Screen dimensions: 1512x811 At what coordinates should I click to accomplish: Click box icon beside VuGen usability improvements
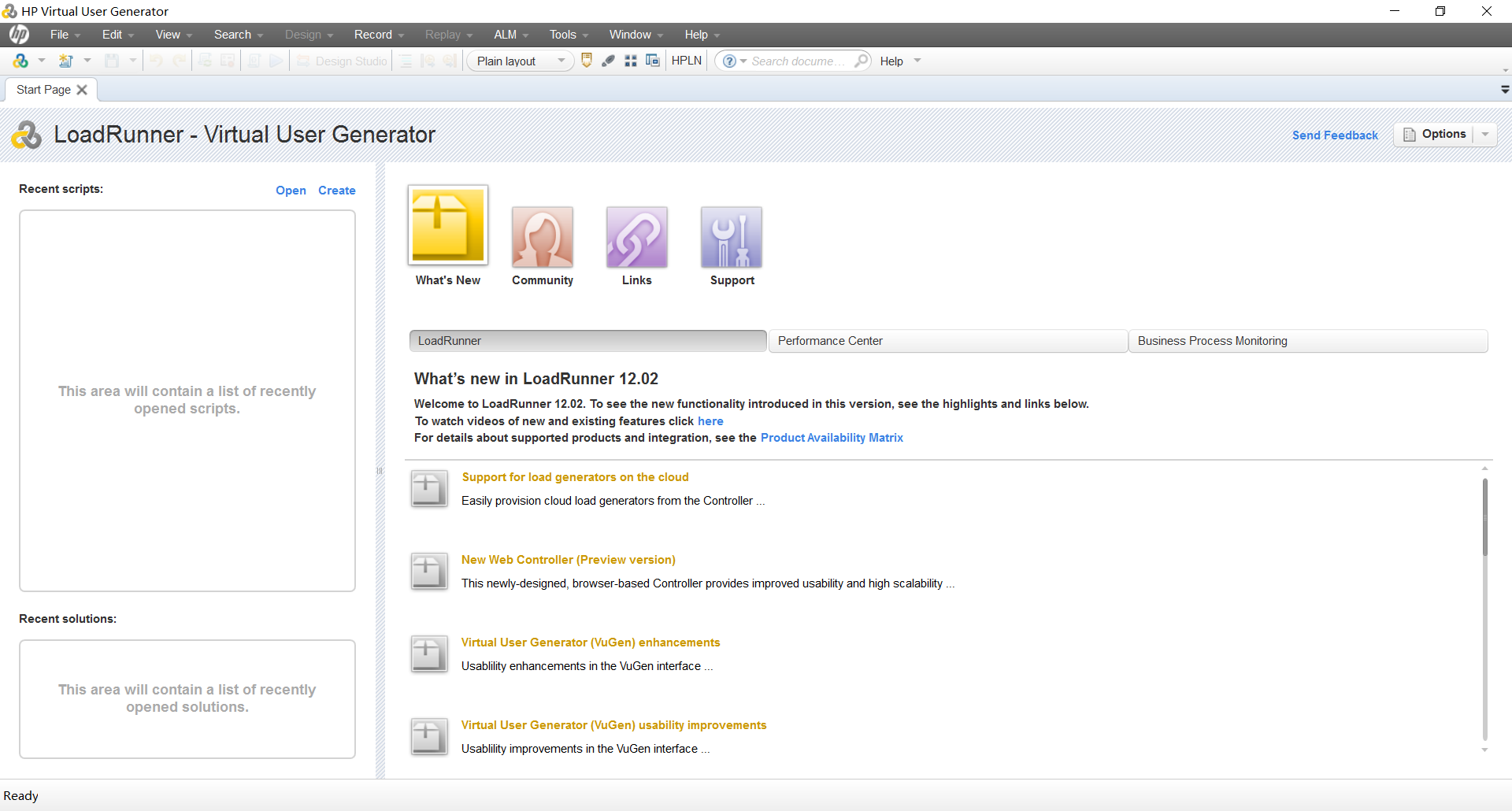pos(429,737)
